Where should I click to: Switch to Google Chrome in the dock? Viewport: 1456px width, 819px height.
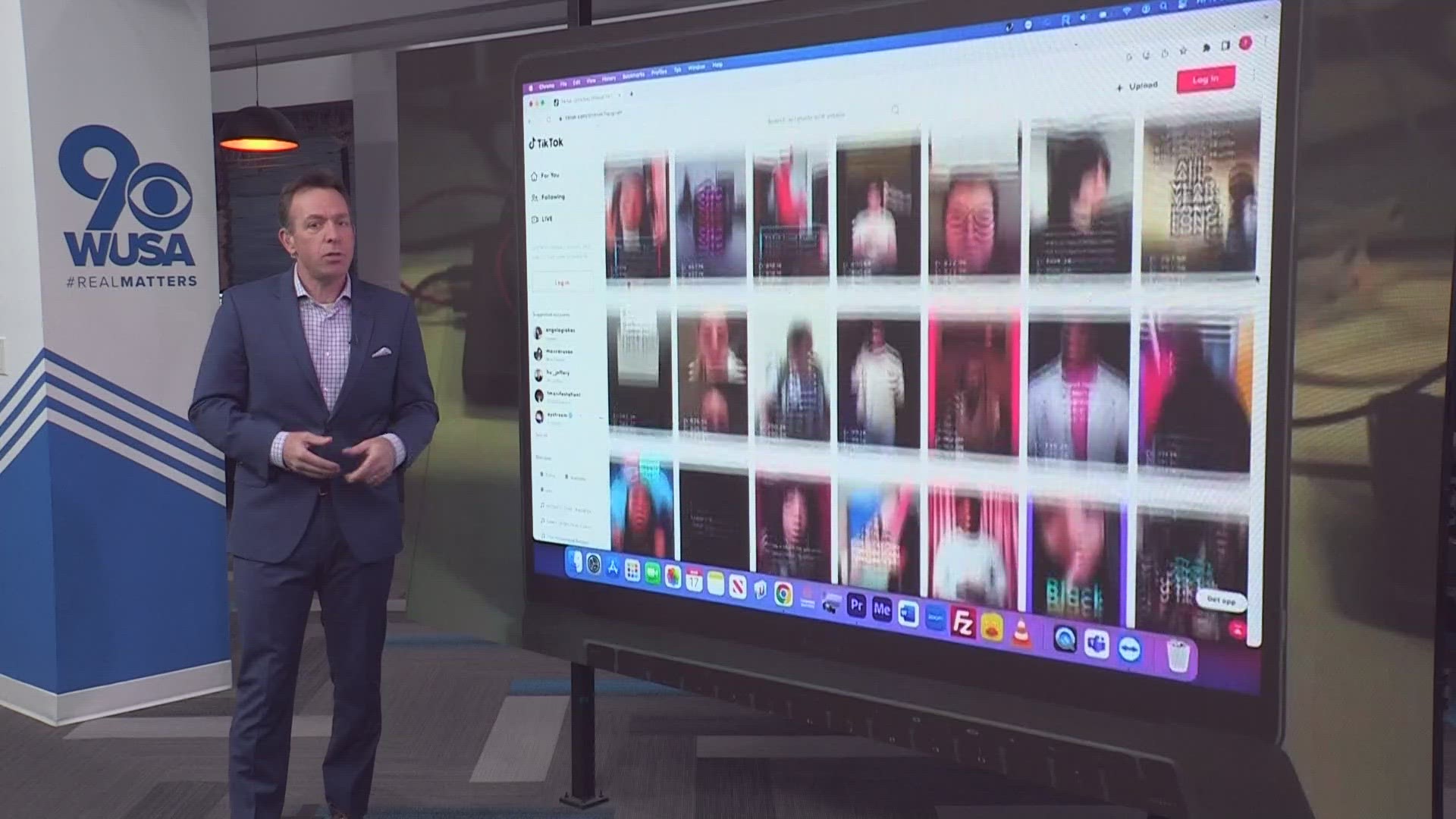click(783, 594)
